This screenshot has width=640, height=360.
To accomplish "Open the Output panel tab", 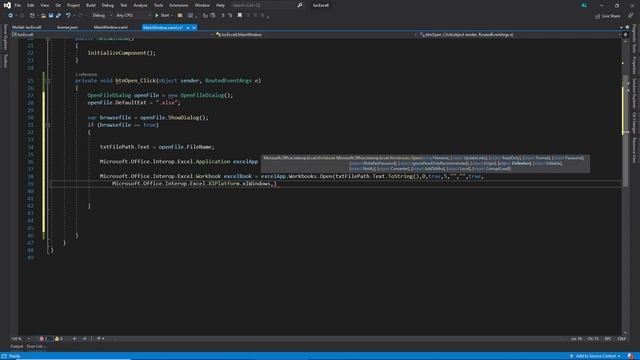I will [x=17, y=347].
